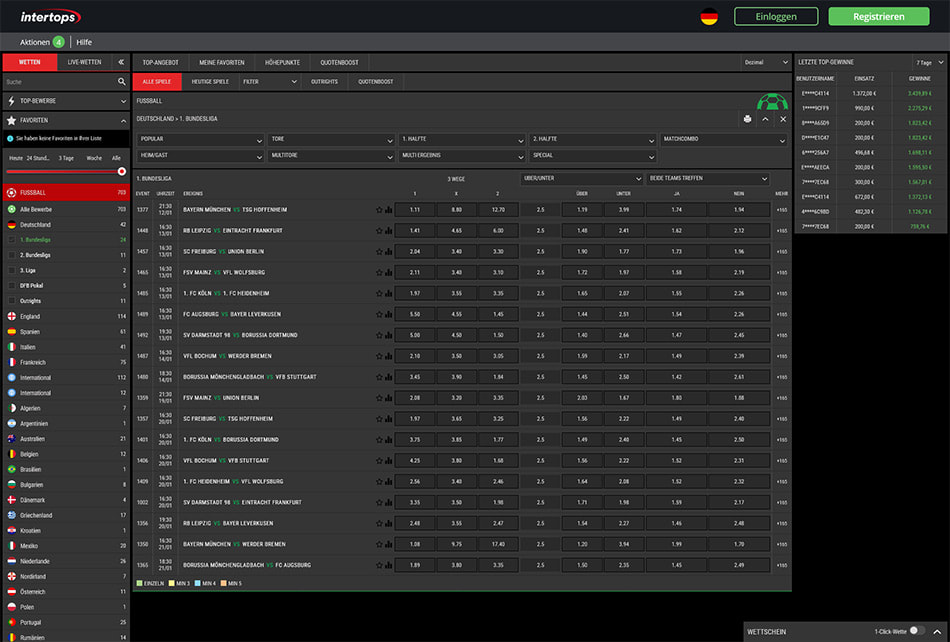Open the Quotenboost tab next to Höhepunkte
The image size is (950, 642).
point(339,62)
